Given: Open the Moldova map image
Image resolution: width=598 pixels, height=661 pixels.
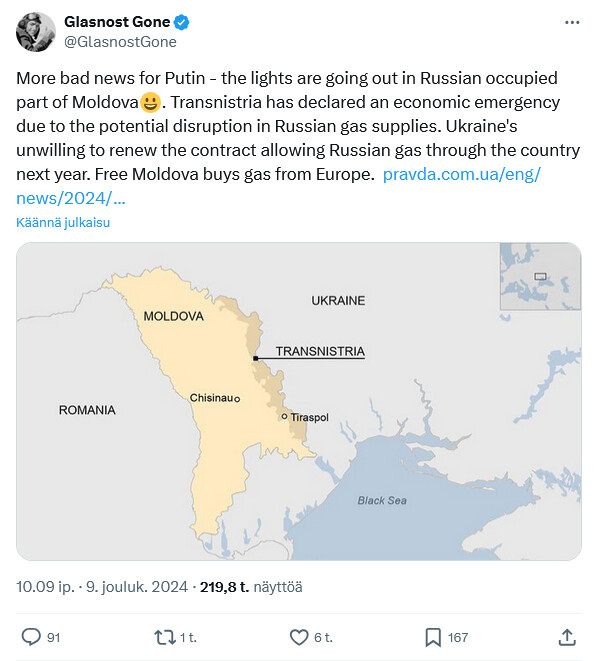Looking at the screenshot, I should [x=299, y=401].
